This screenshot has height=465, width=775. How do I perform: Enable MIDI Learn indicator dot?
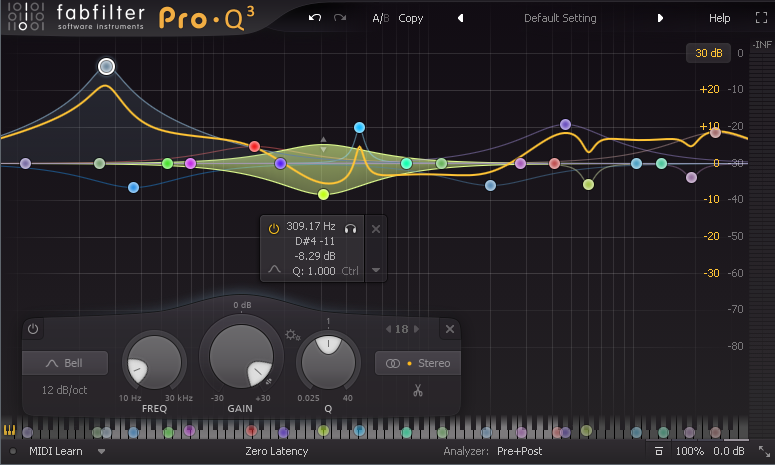pyautogui.click(x=13, y=451)
